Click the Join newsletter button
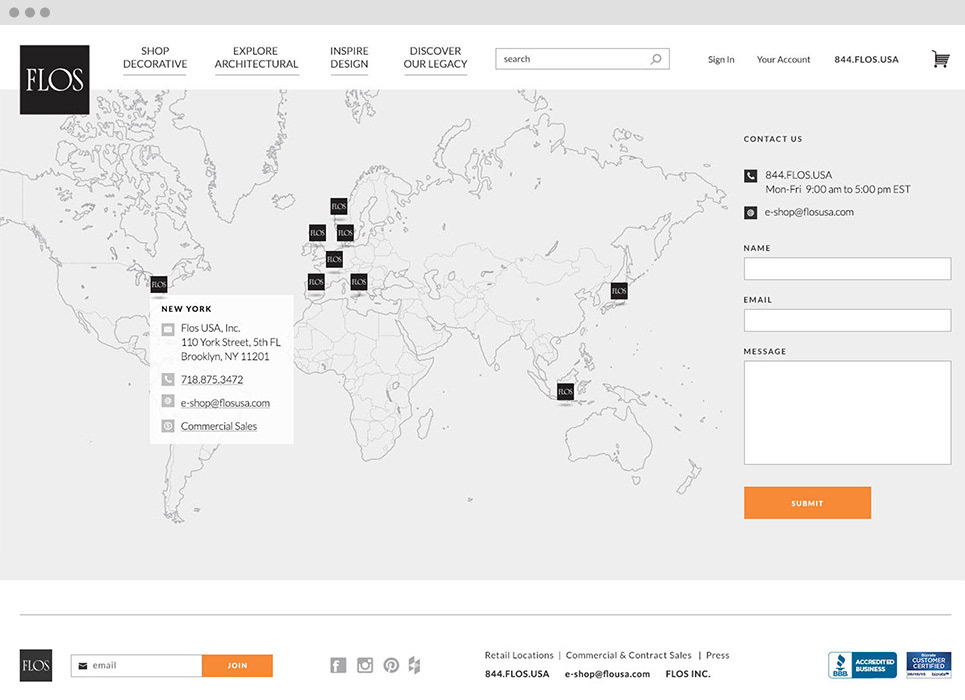Image resolution: width=965 pixels, height=700 pixels. pyautogui.click(x=237, y=666)
